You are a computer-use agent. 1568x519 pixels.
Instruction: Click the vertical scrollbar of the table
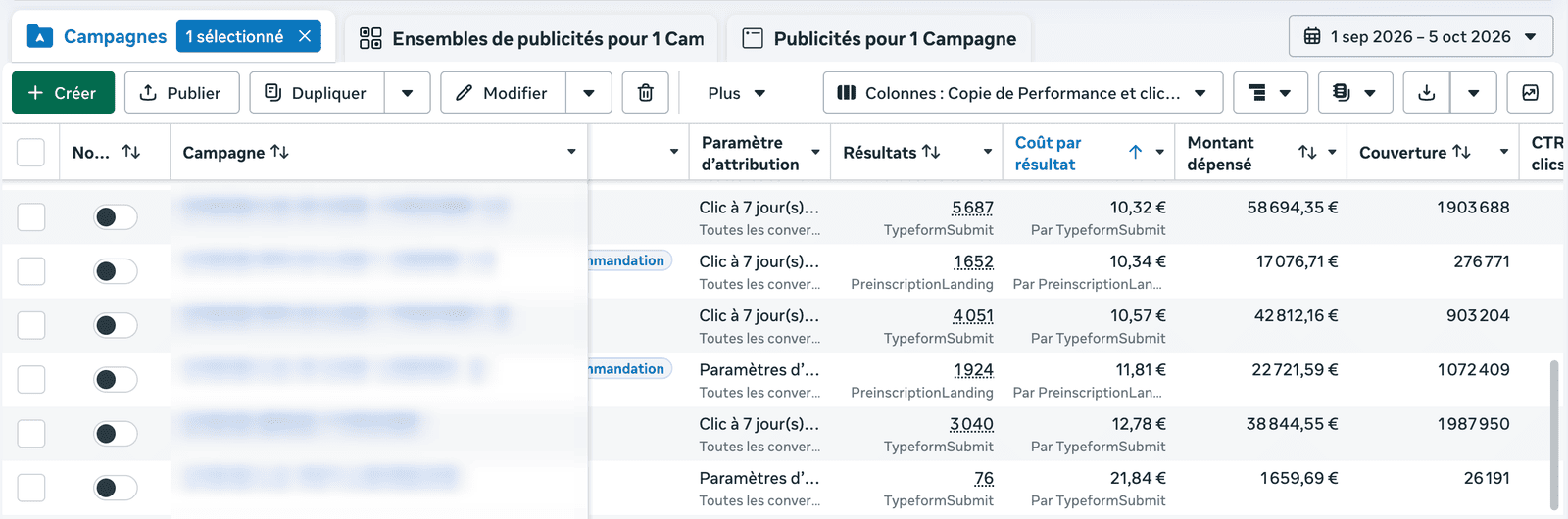[1554, 436]
